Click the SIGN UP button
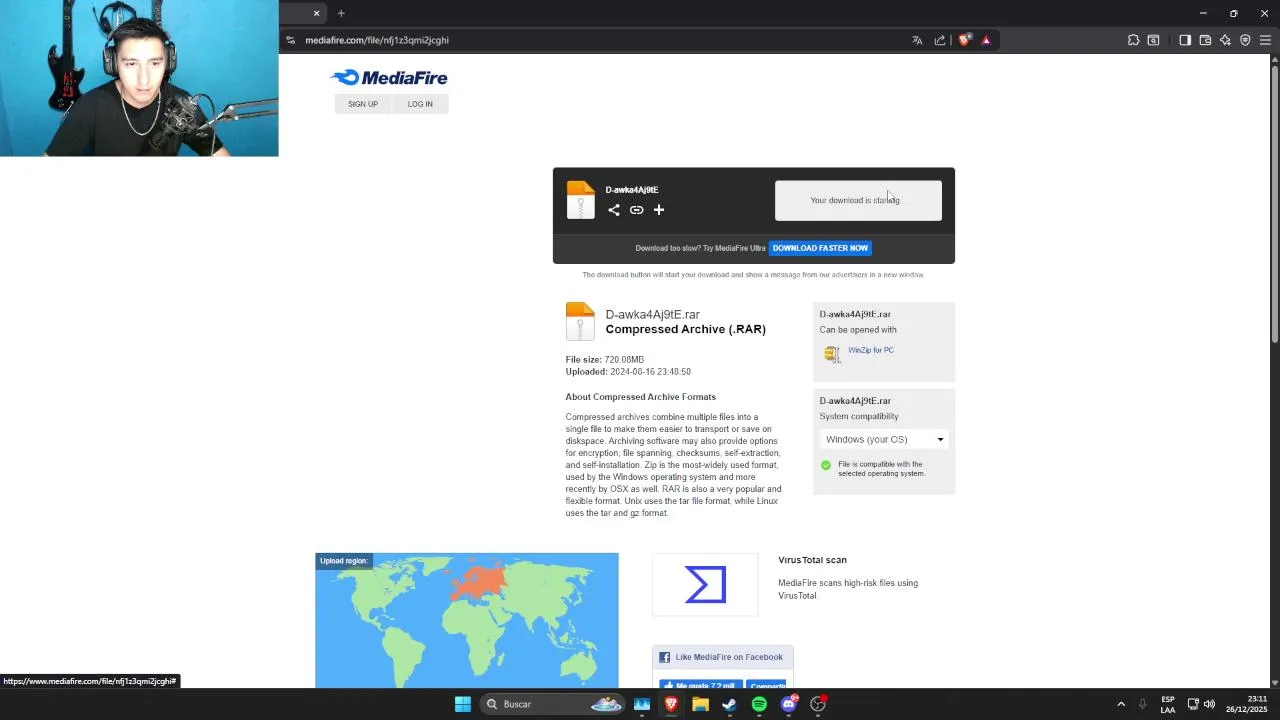The height and width of the screenshot is (720, 1280). [x=363, y=104]
